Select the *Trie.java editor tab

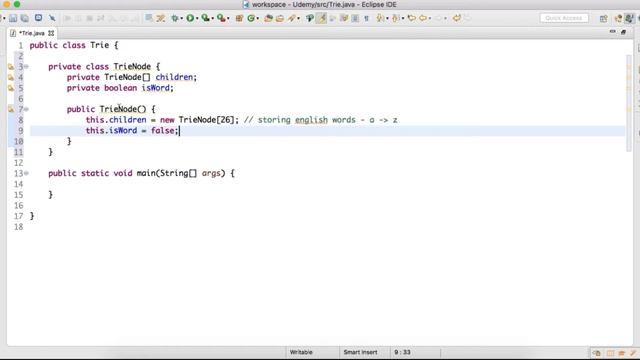click(32, 33)
